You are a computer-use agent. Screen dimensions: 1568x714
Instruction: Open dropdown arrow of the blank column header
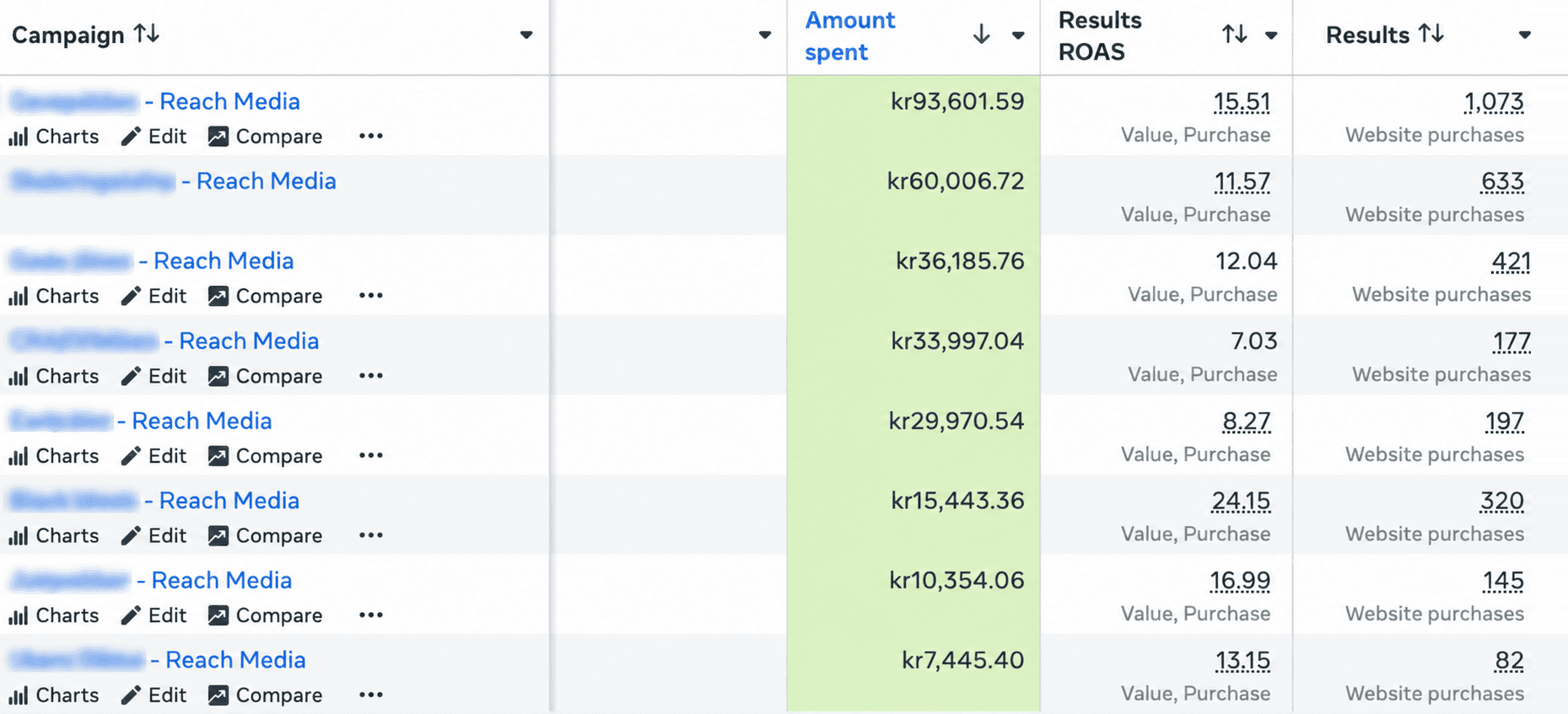(x=765, y=35)
